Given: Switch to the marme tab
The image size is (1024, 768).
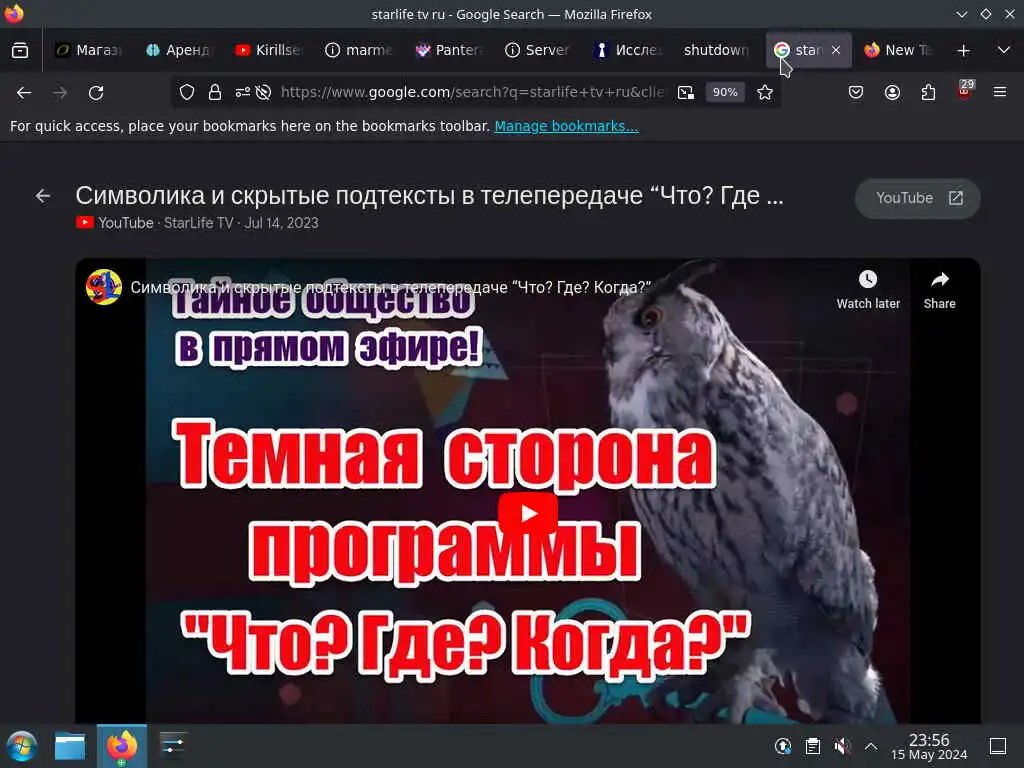Looking at the screenshot, I should tap(359, 50).
